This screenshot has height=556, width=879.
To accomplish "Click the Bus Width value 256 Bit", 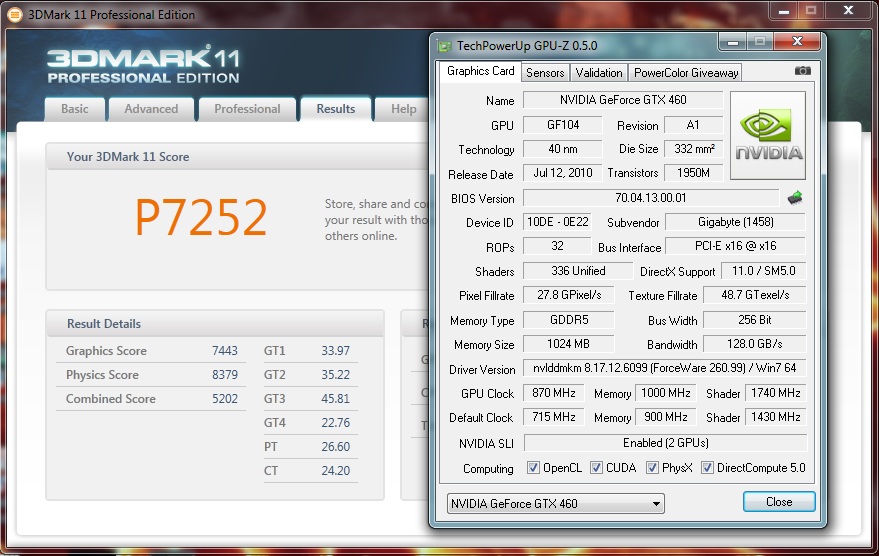I will [x=755, y=320].
